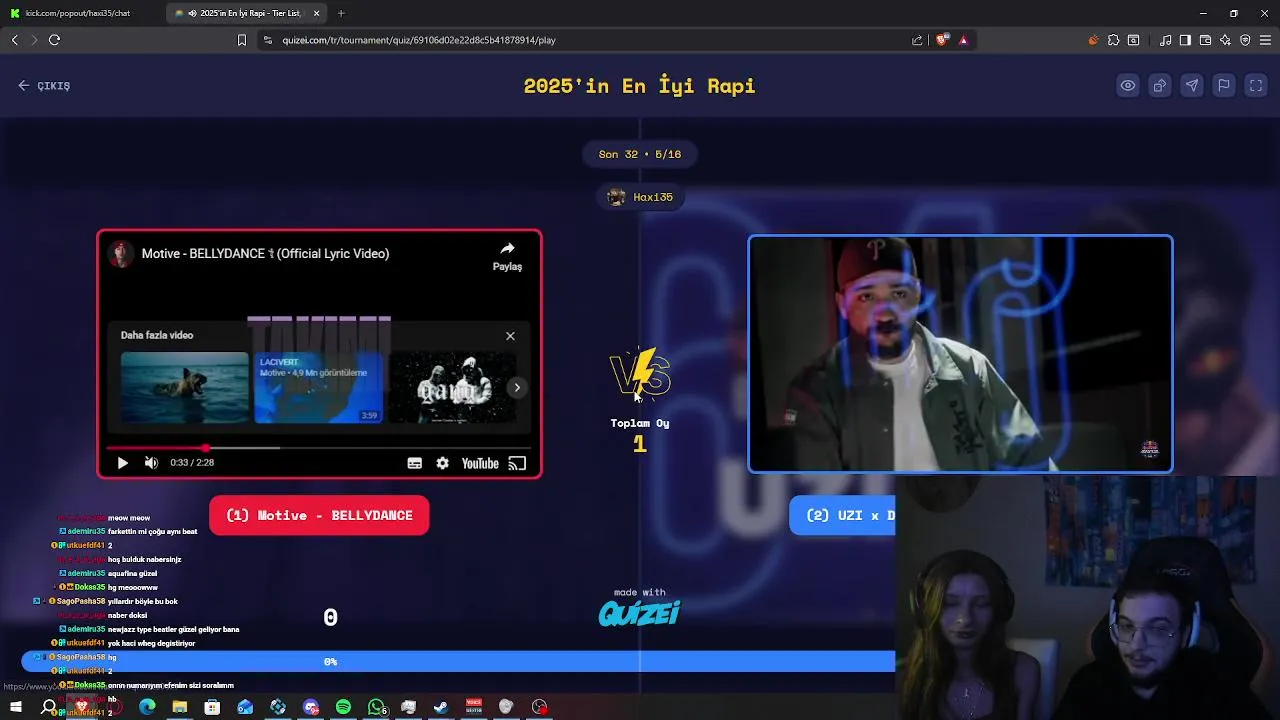Vote for (1) Motive - BELLYDANCE
This screenshot has width=1280, height=720.
pyautogui.click(x=319, y=515)
